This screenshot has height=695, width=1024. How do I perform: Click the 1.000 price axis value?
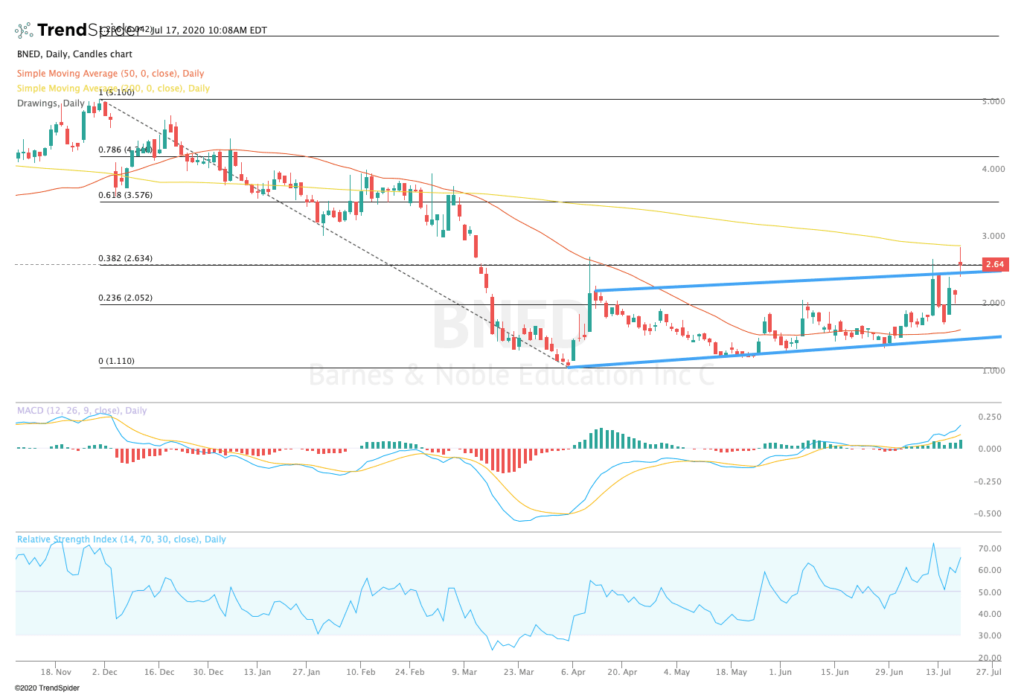(993, 370)
